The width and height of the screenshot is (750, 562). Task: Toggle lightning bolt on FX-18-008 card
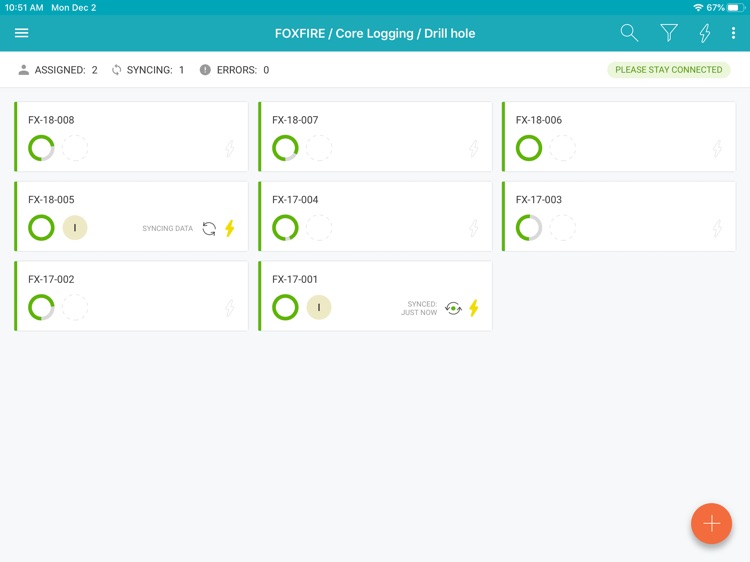click(x=230, y=148)
